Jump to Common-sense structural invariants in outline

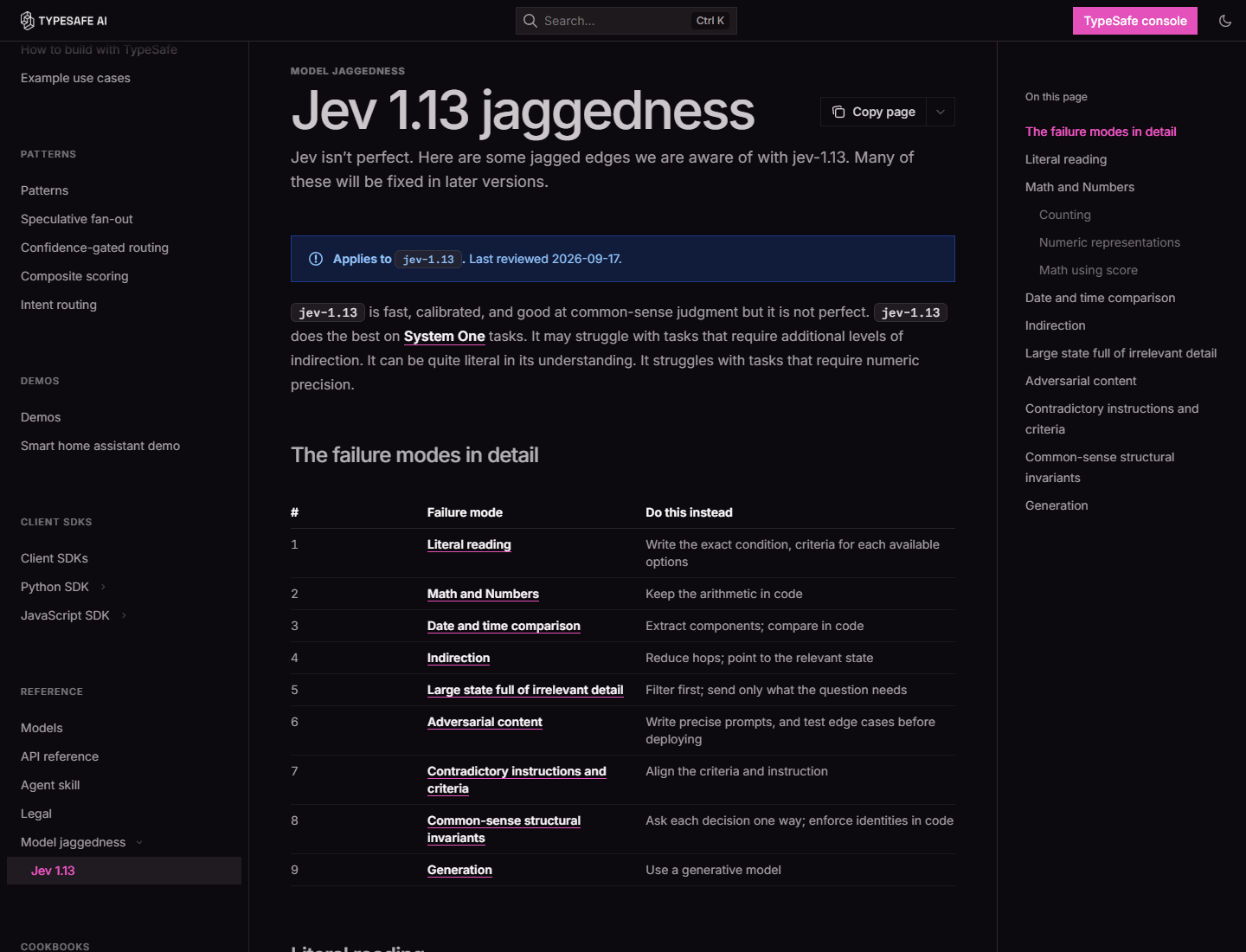click(1100, 467)
